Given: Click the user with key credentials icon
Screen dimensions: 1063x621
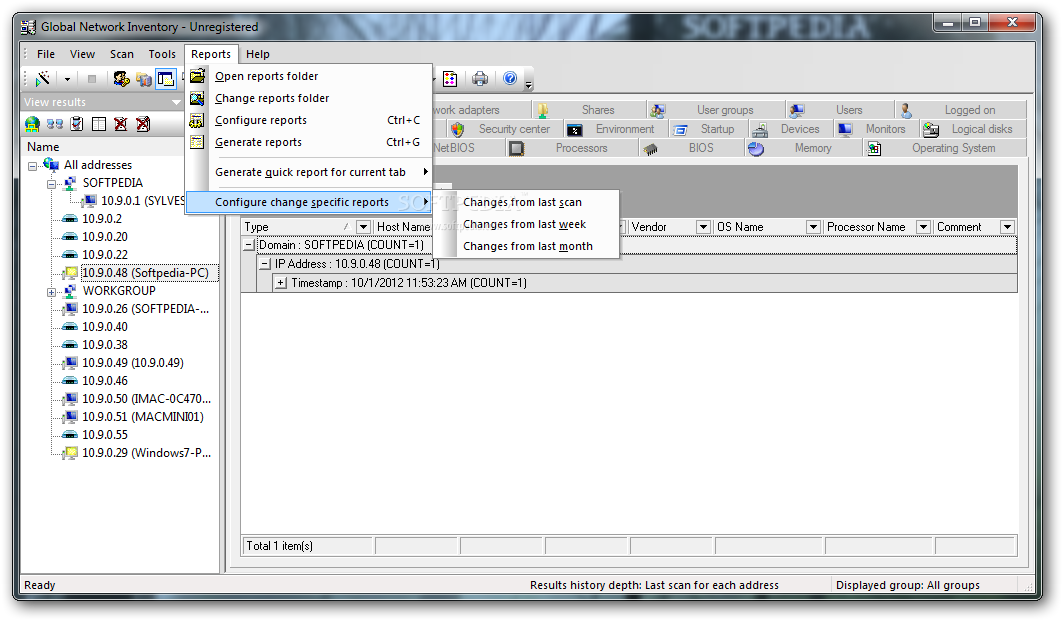Looking at the screenshot, I should point(121,79).
